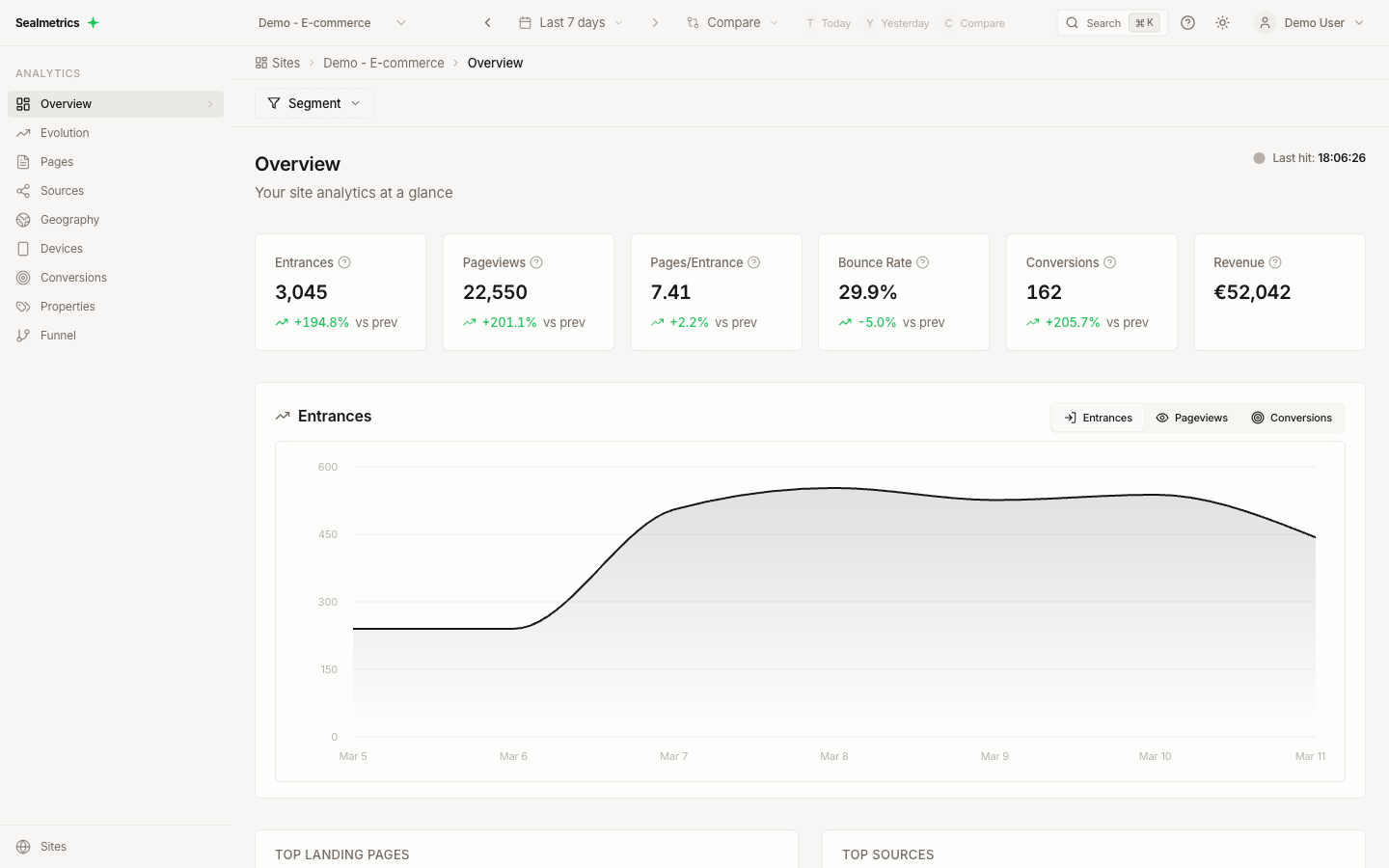The height and width of the screenshot is (868, 1389).
Task: Expand the Last 7 days date picker
Action: pyautogui.click(x=570, y=22)
